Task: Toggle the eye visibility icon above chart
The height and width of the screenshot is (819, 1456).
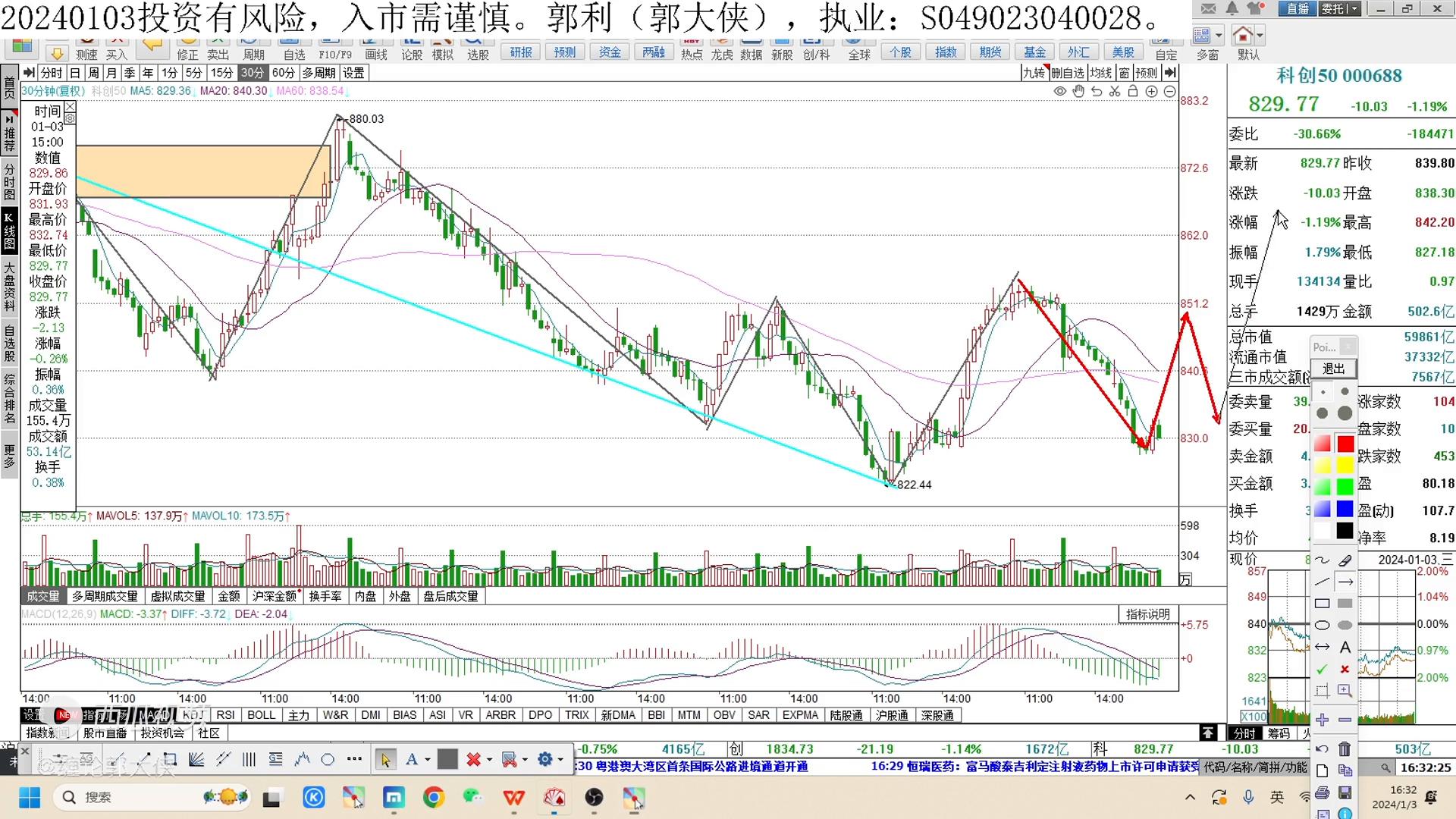Action: click(1059, 91)
